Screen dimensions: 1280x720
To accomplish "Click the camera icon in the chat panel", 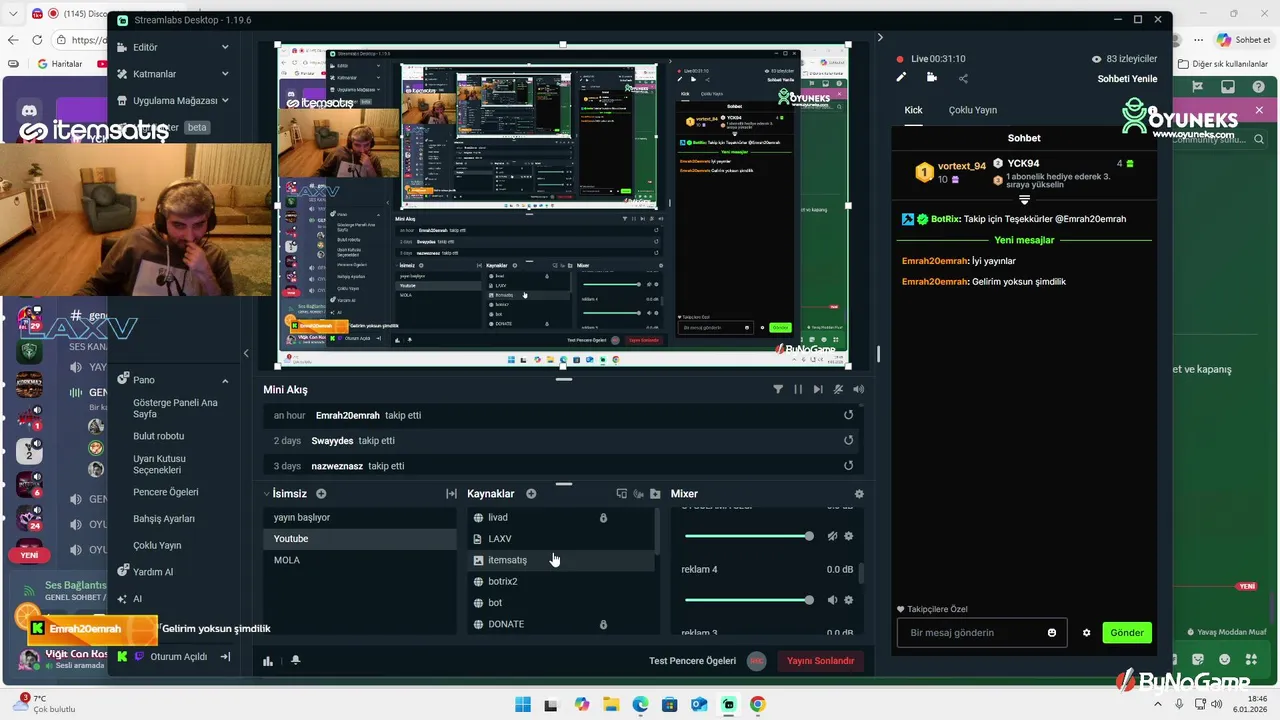I will (932, 77).
